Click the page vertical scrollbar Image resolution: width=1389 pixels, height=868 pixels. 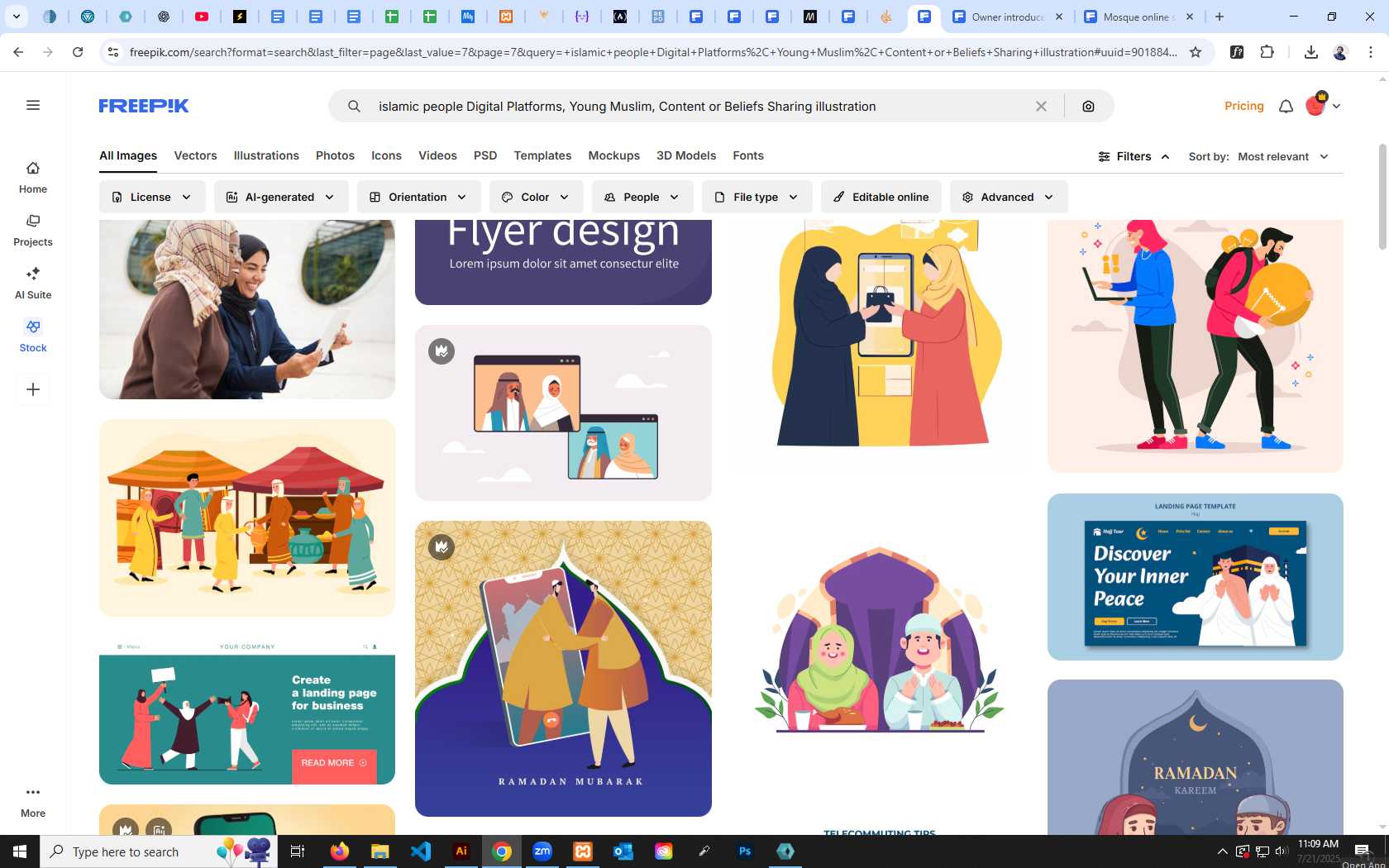click(x=1382, y=197)
